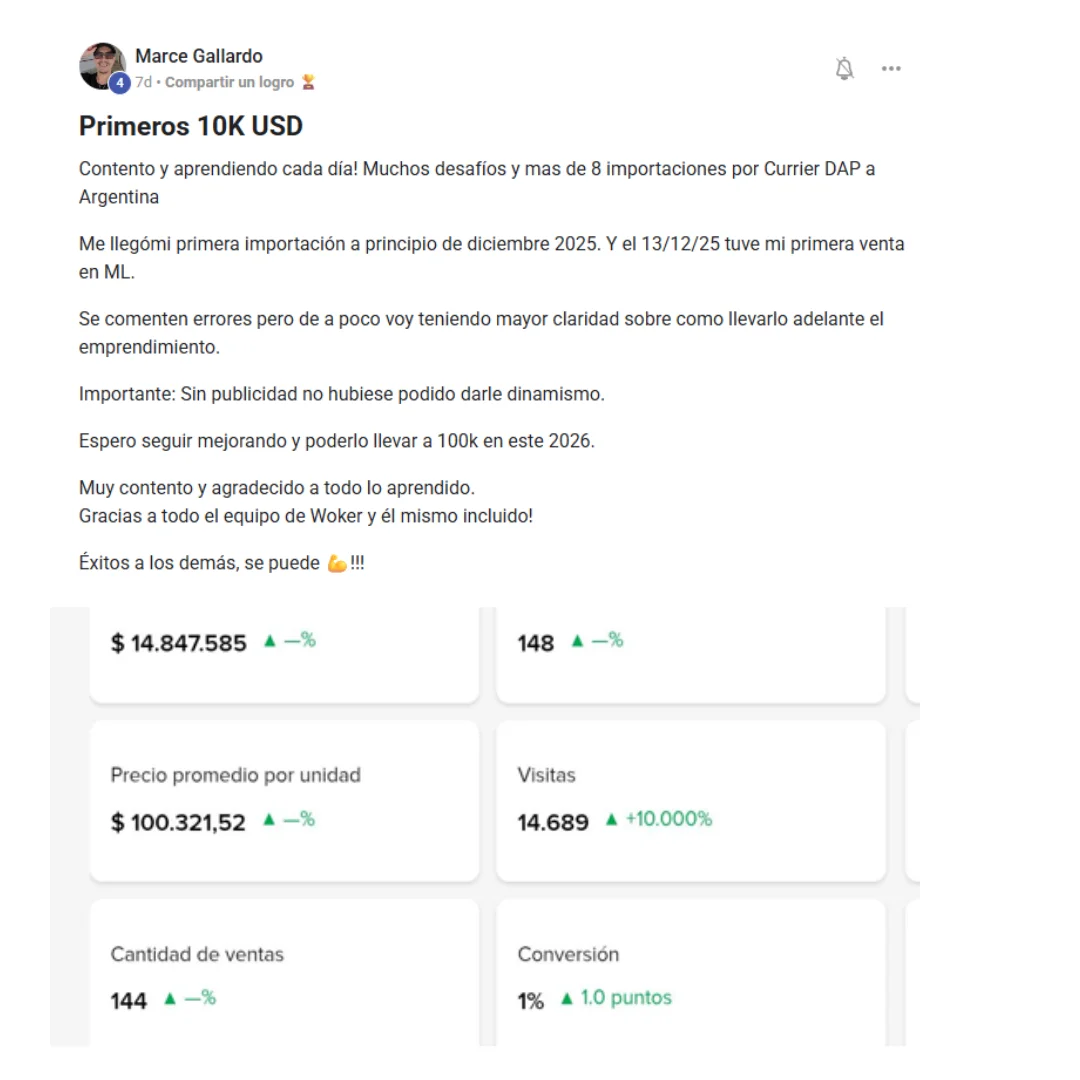Click the "7d" post timestamp
The width and height of the screenshot is (1080, 1080).
coord(144,82)
